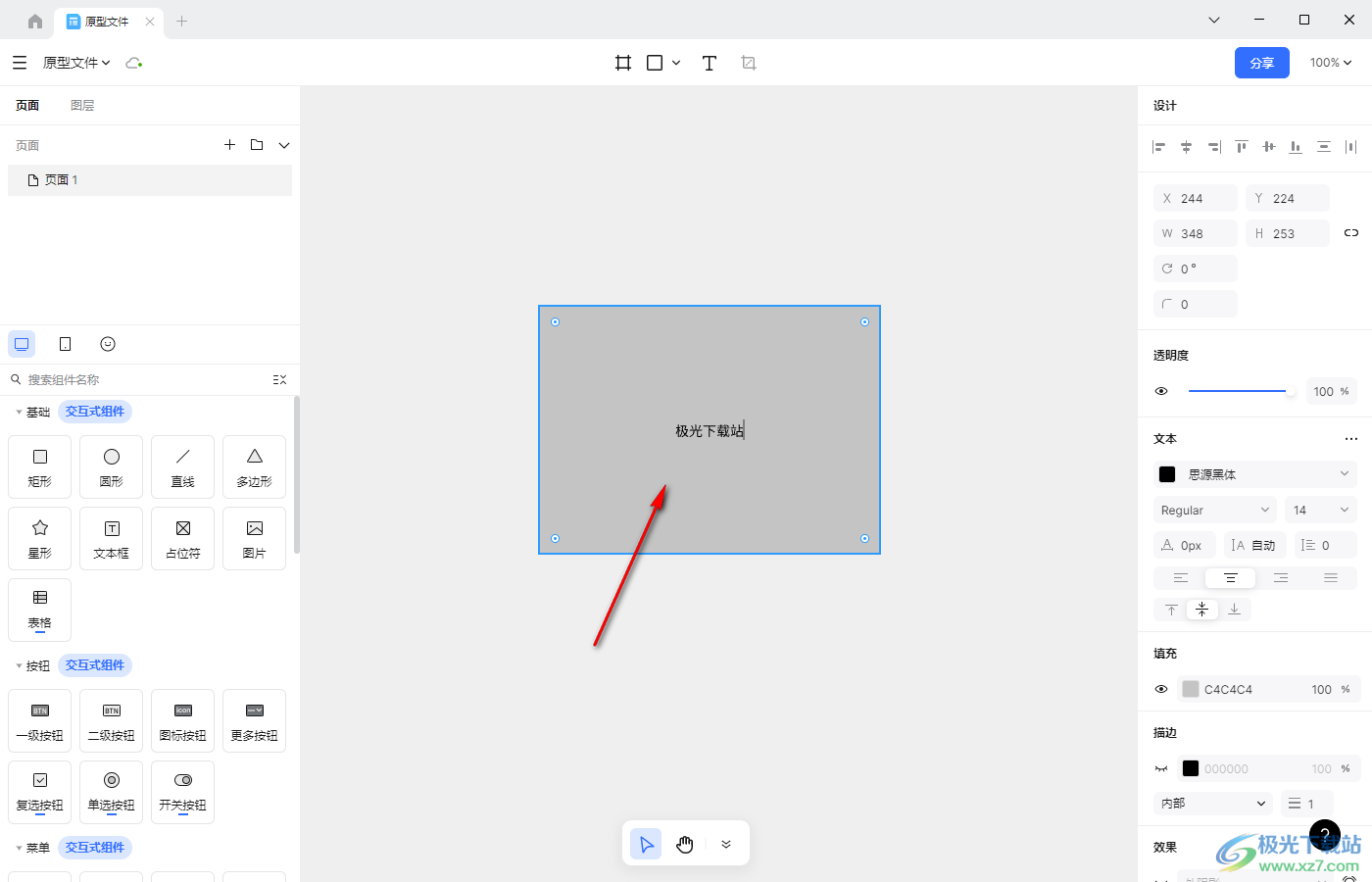Select the artboard frame tool
Screen dimensions: 1372x882
[x=623, y=63]
